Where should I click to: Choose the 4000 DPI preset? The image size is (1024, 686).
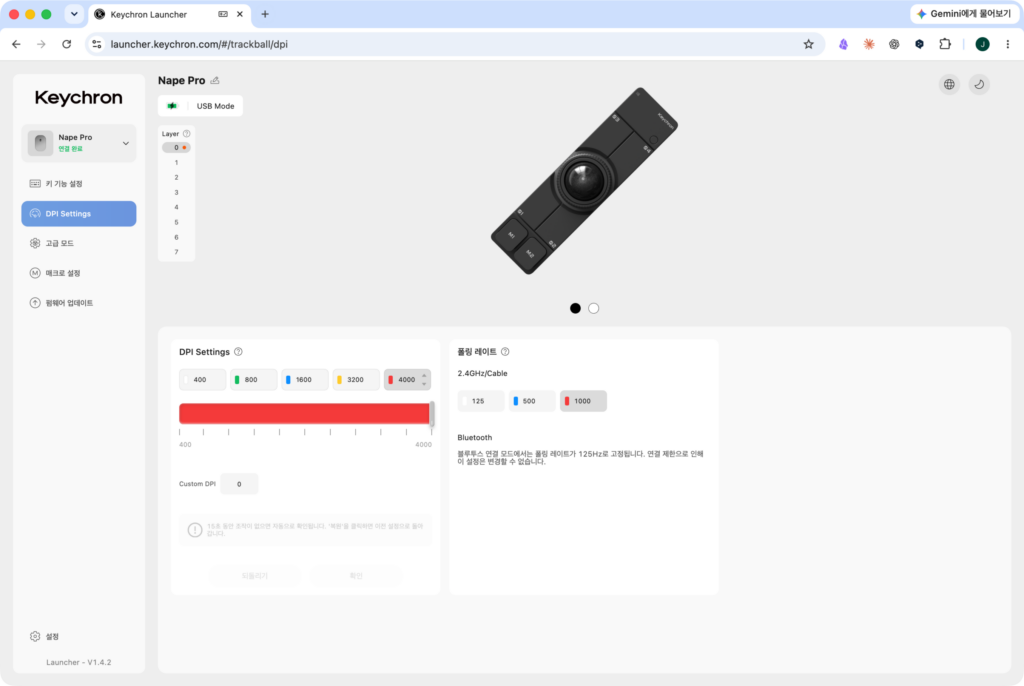pos(406,380)
